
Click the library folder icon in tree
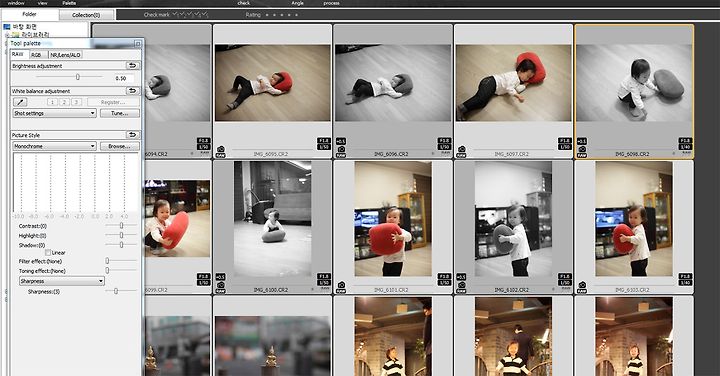(16, 34)
